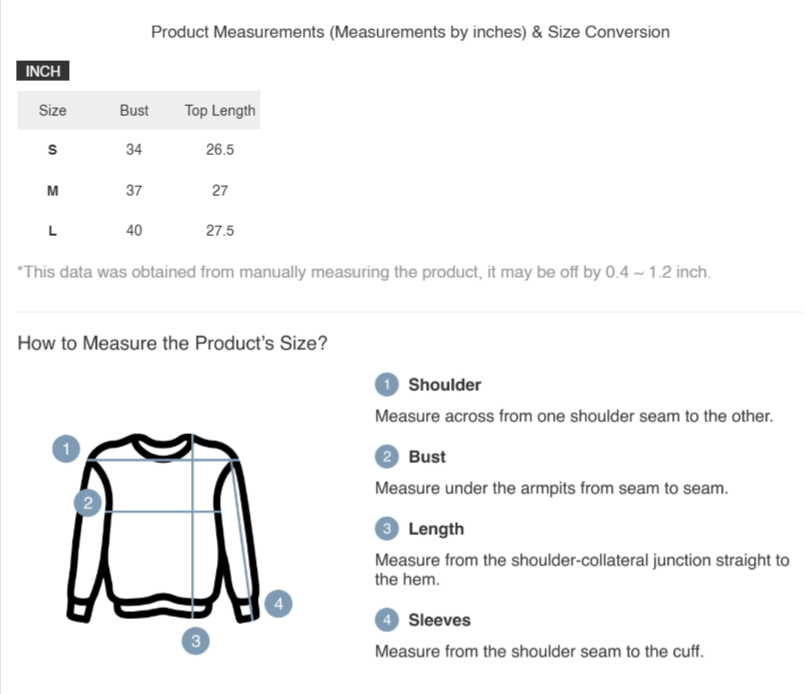Click the top length value 27.5

coord(220,231)
